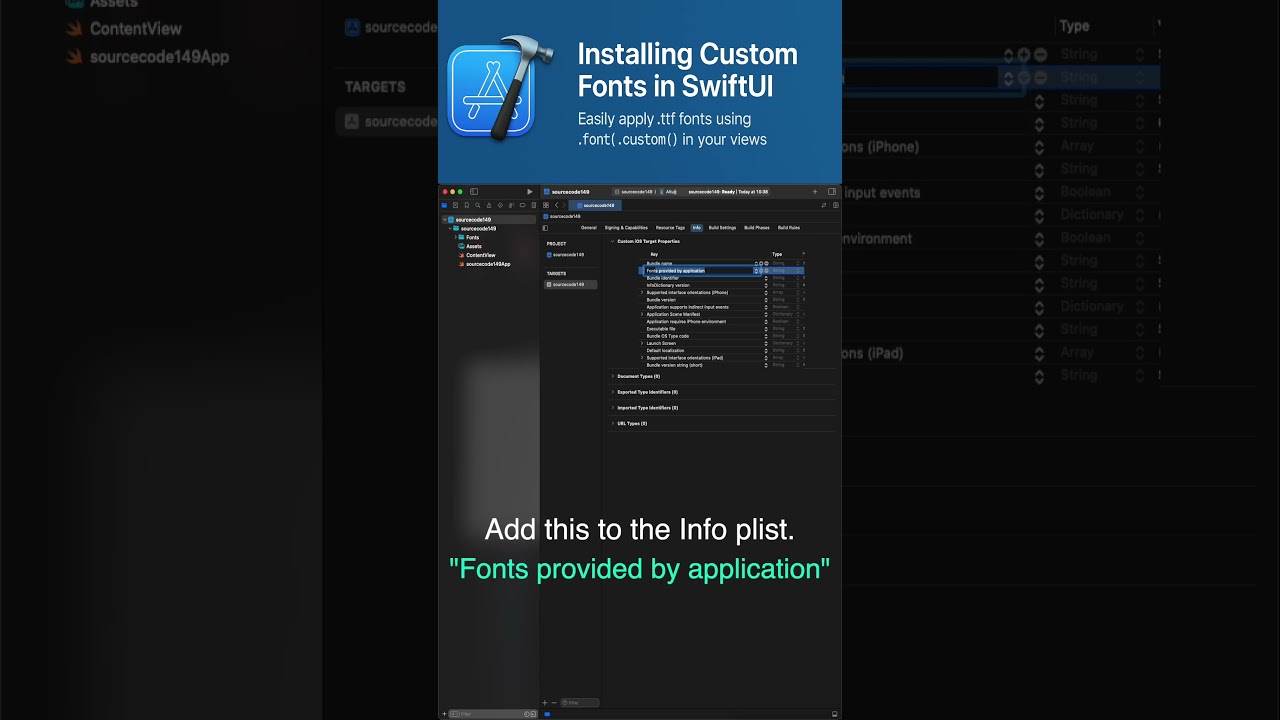Open the Project navigator folder icon

[x=444, y=205]
